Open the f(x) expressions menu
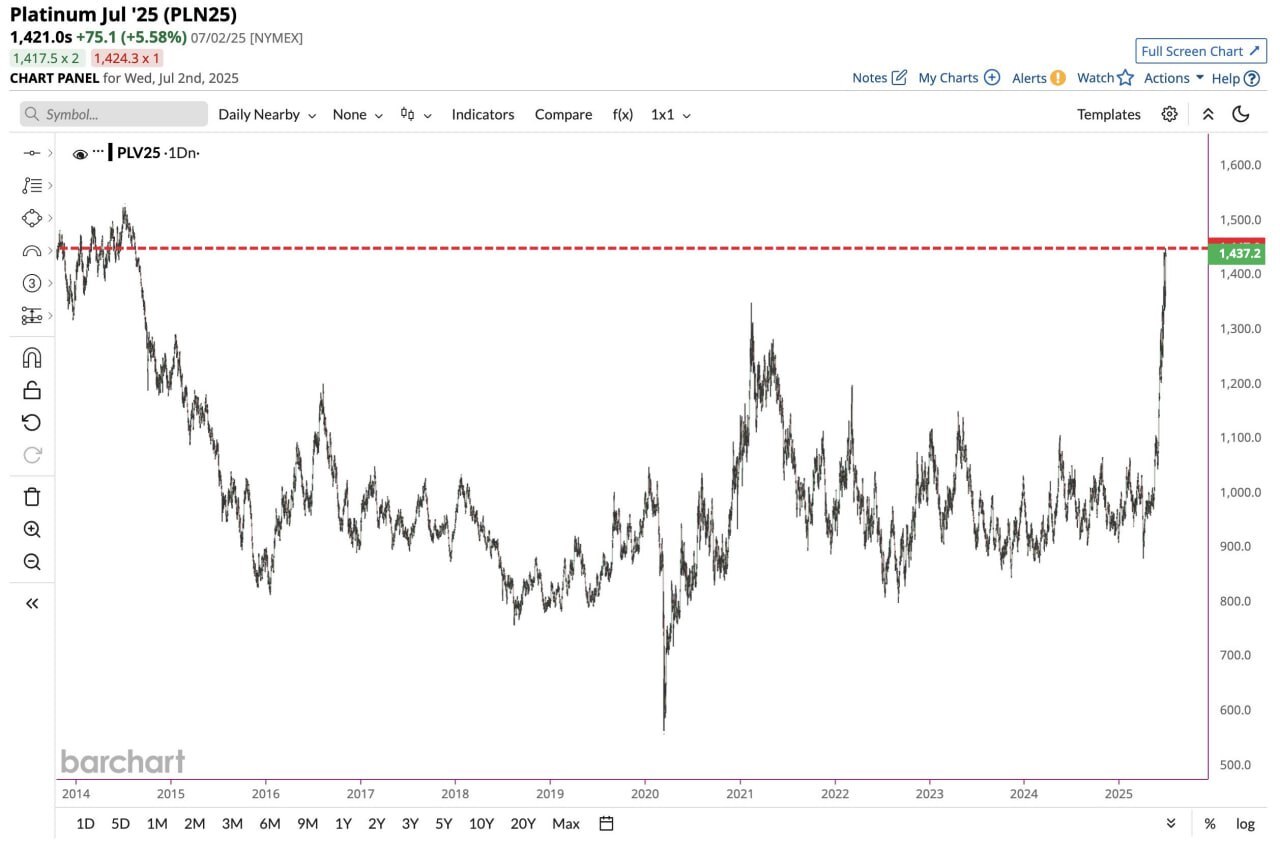The height and width of the screenshot is (844, 1280). tap(623, 114)
